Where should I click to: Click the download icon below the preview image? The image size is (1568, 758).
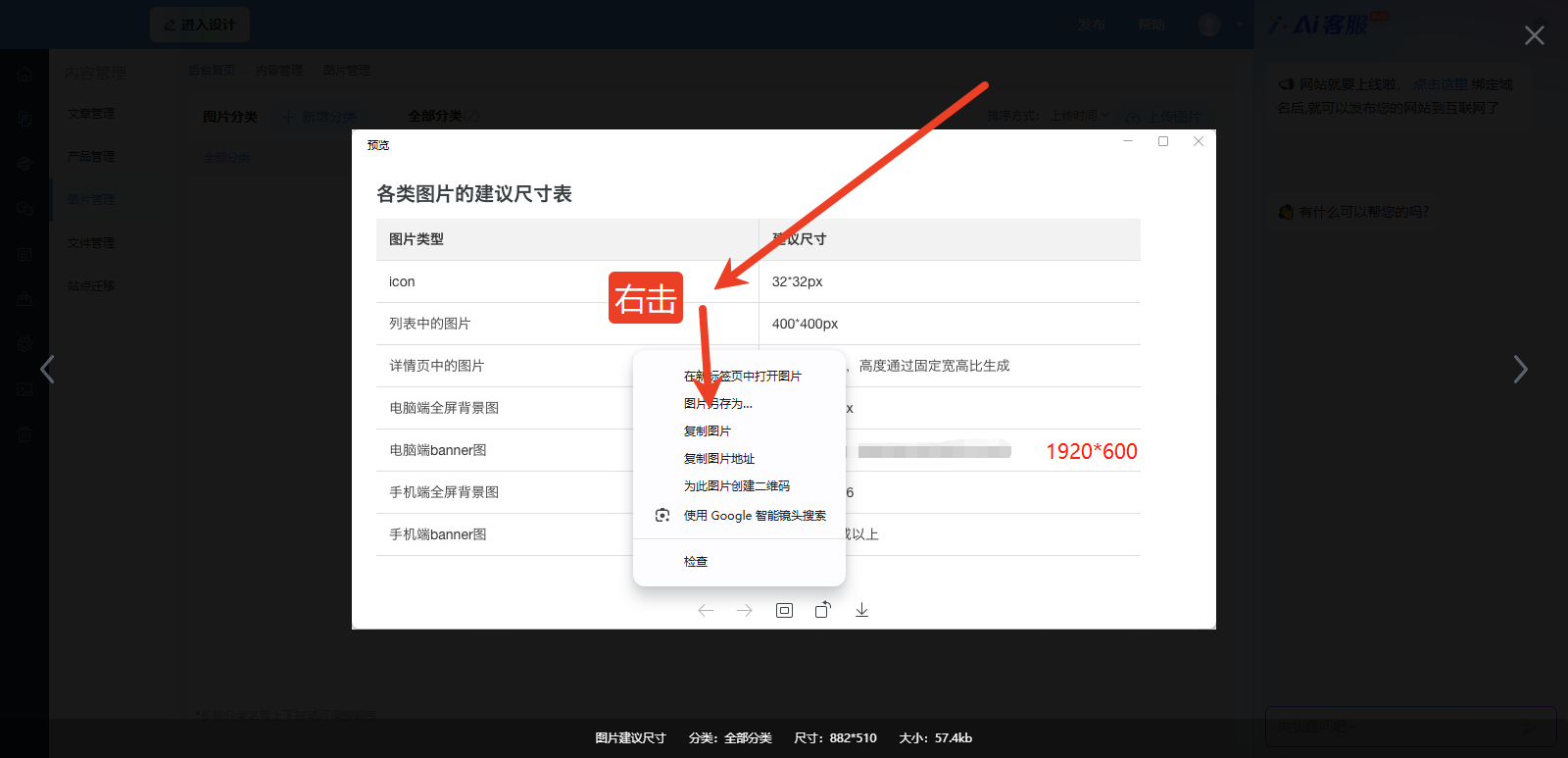click(x=861, y=610)
